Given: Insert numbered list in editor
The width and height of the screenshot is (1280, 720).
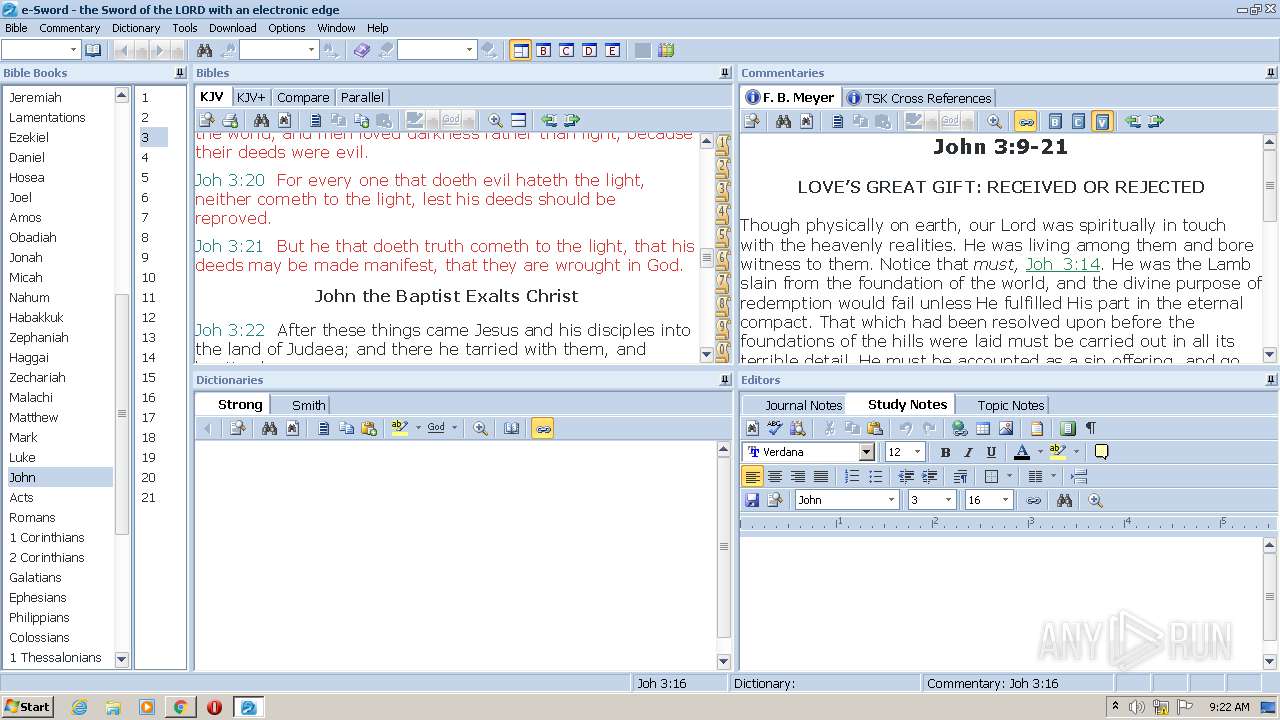Looking at the screenshot, I should tap(852, 476).
